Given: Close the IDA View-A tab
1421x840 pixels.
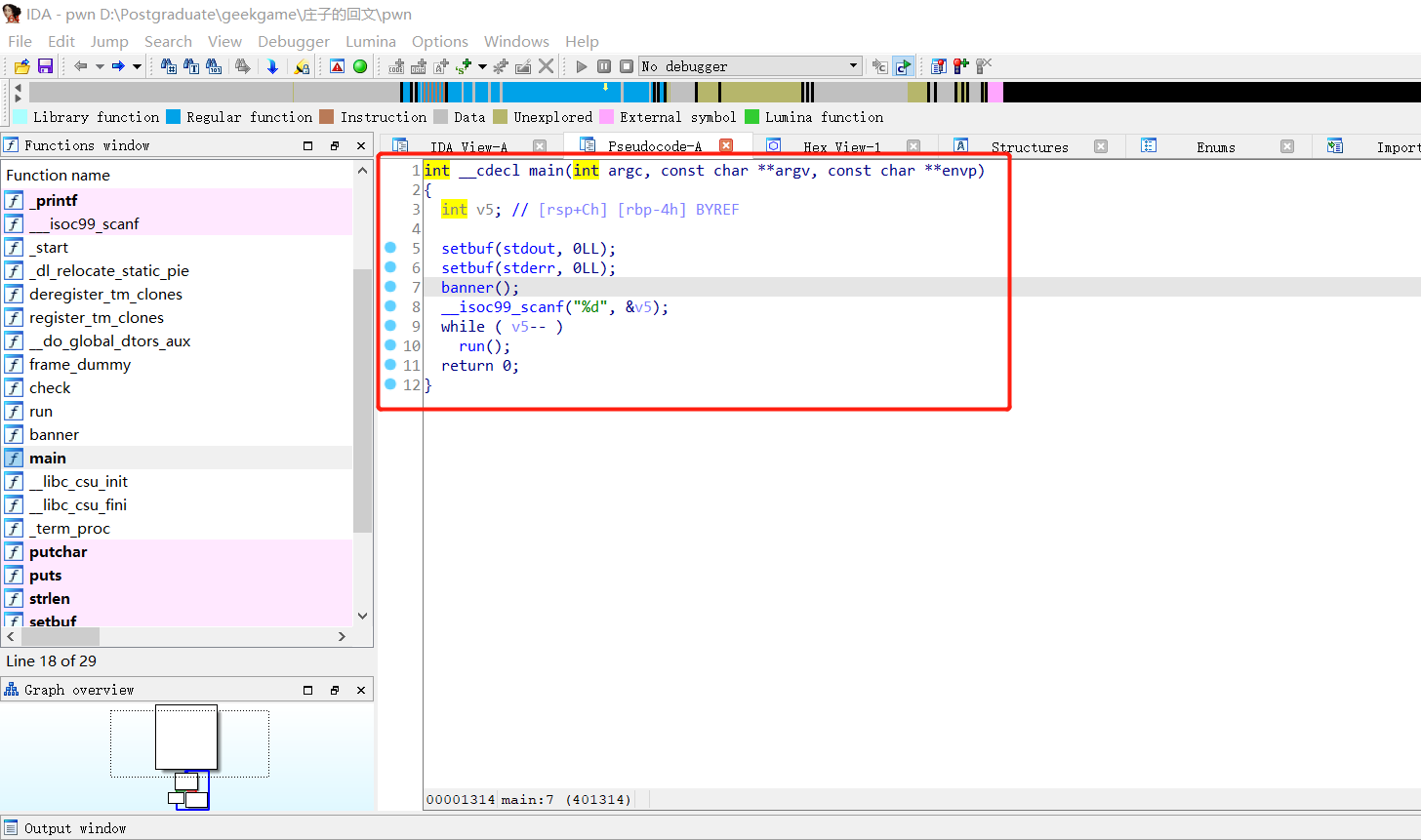Looking at the screenshot, I should (x=540, y=146).
